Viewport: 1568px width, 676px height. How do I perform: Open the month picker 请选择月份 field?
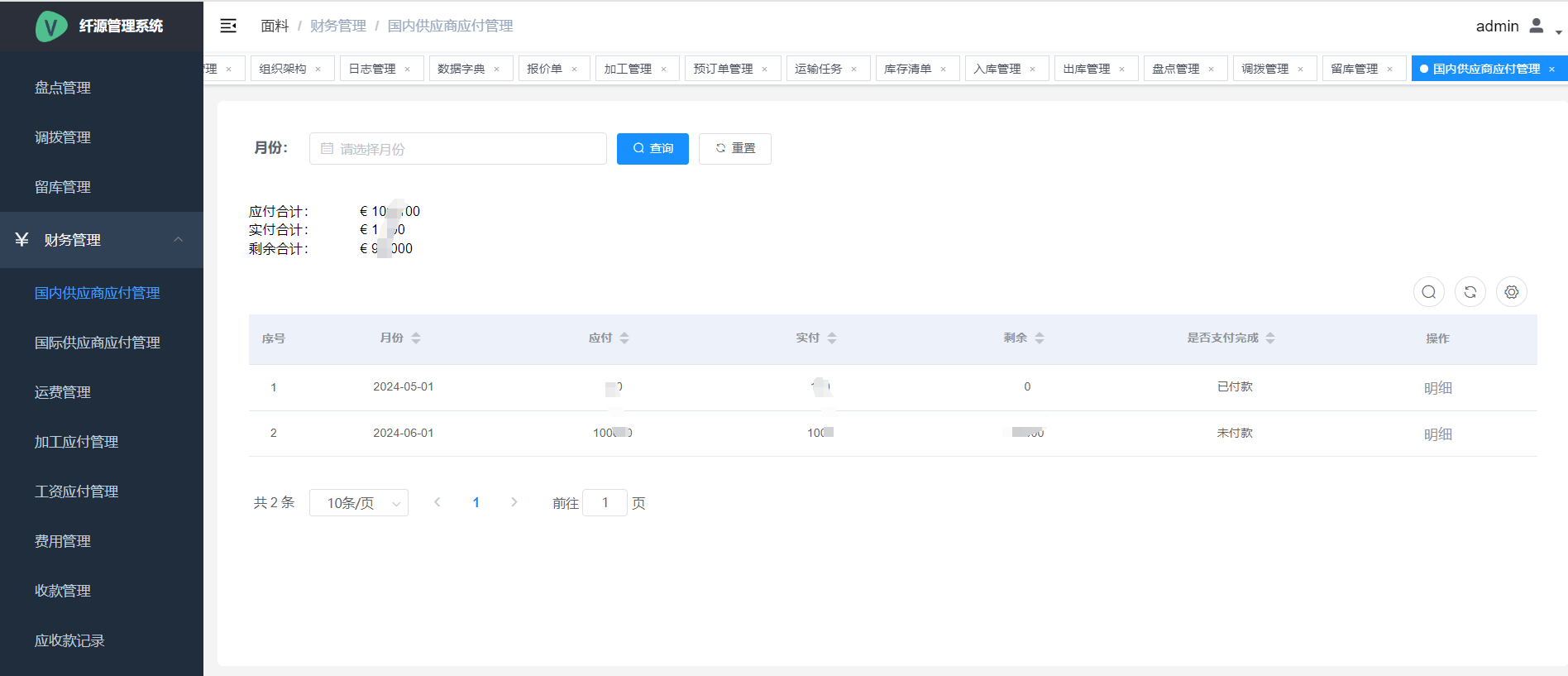click(x=457, y=149)
